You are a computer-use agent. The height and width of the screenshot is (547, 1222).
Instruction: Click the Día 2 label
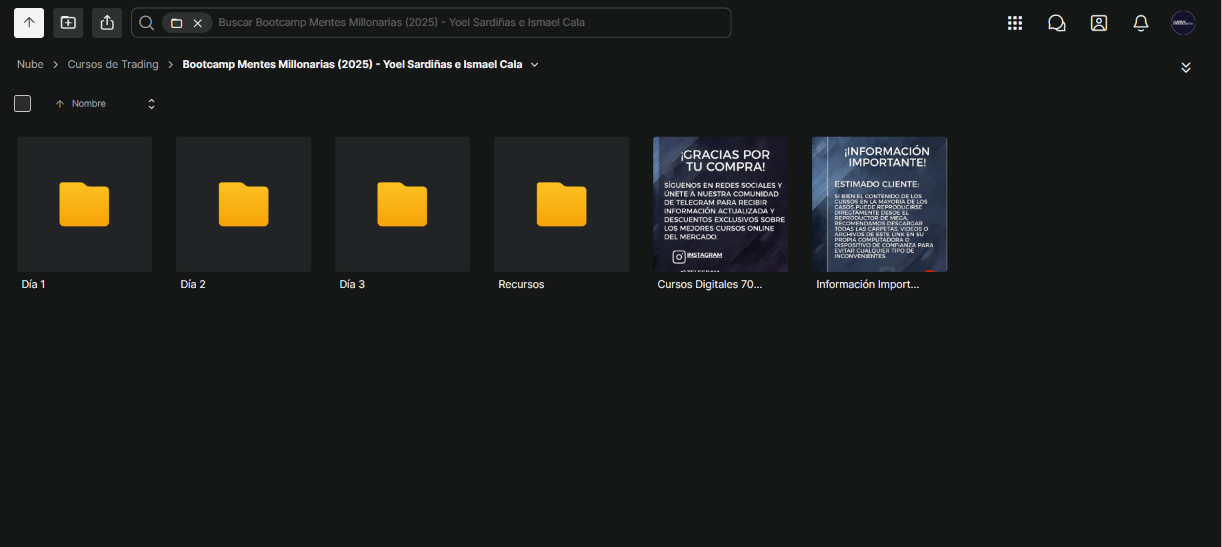click(193, 285)
